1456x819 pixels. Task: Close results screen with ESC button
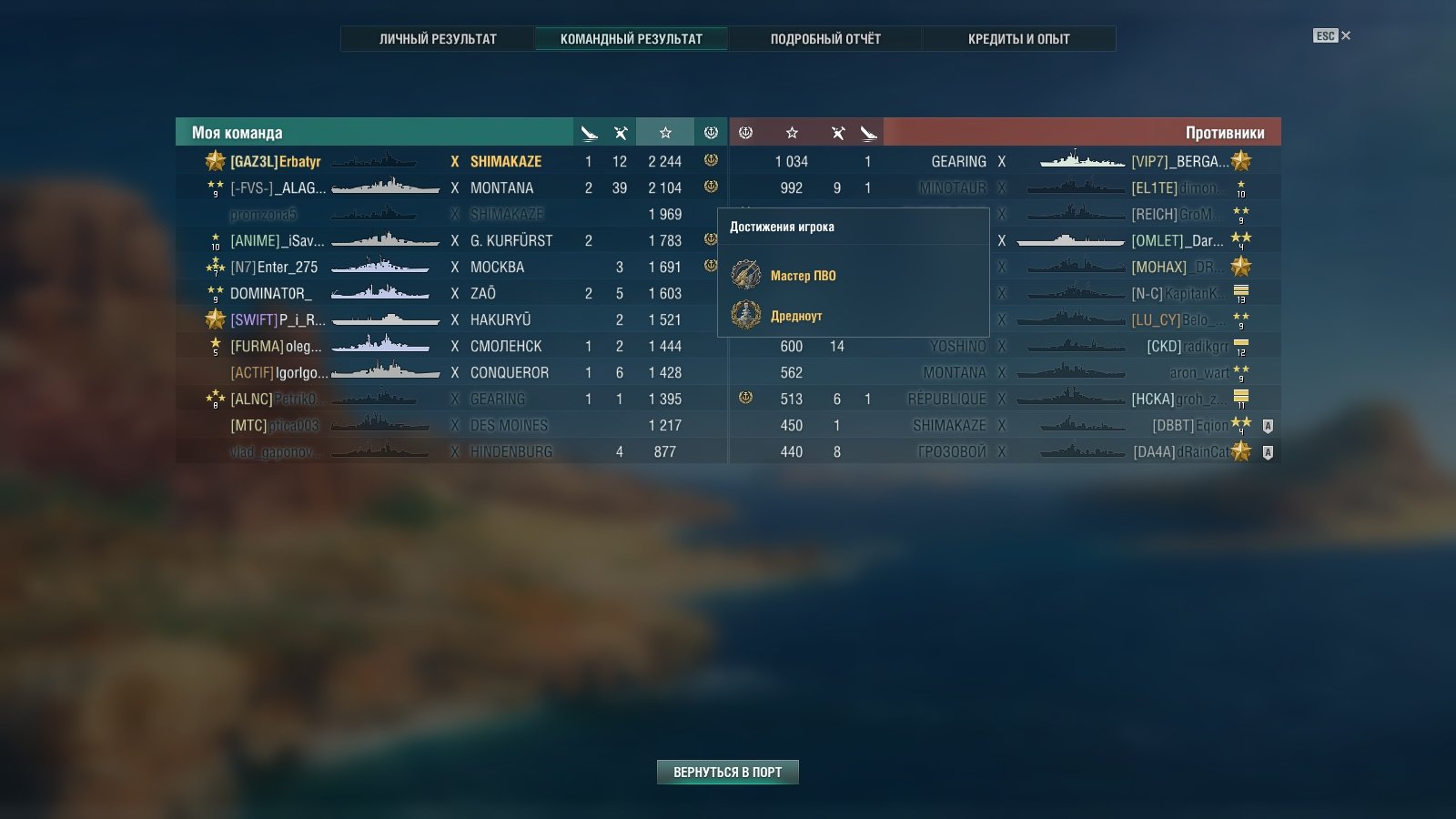pyautogui.click(x=1331, y=35)
